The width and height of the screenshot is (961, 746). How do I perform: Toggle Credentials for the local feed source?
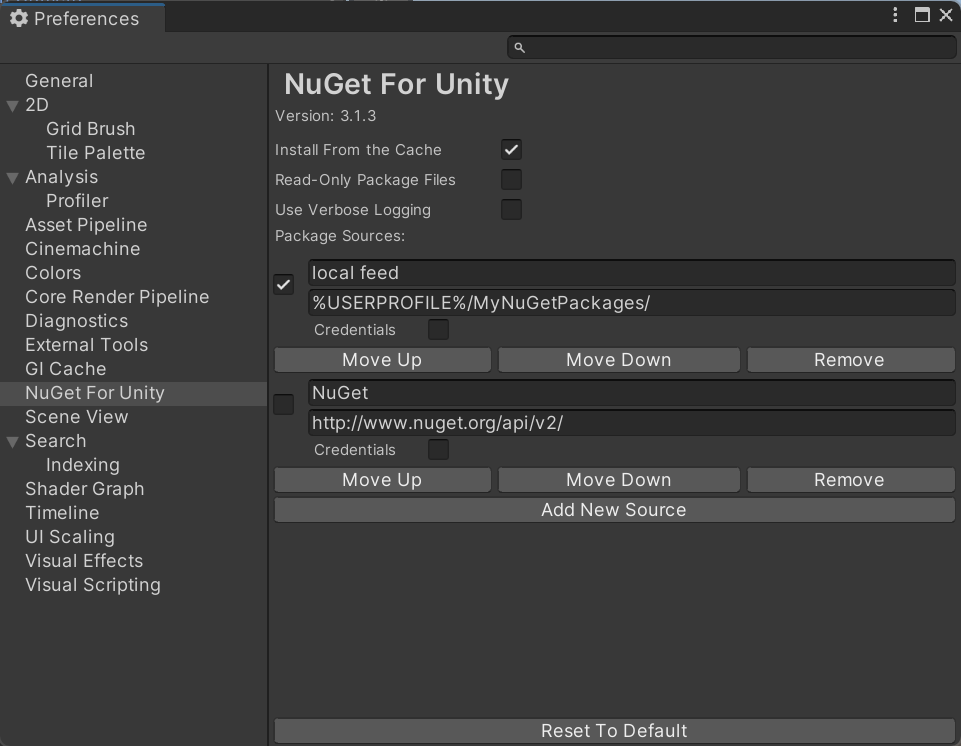[436, 329]
